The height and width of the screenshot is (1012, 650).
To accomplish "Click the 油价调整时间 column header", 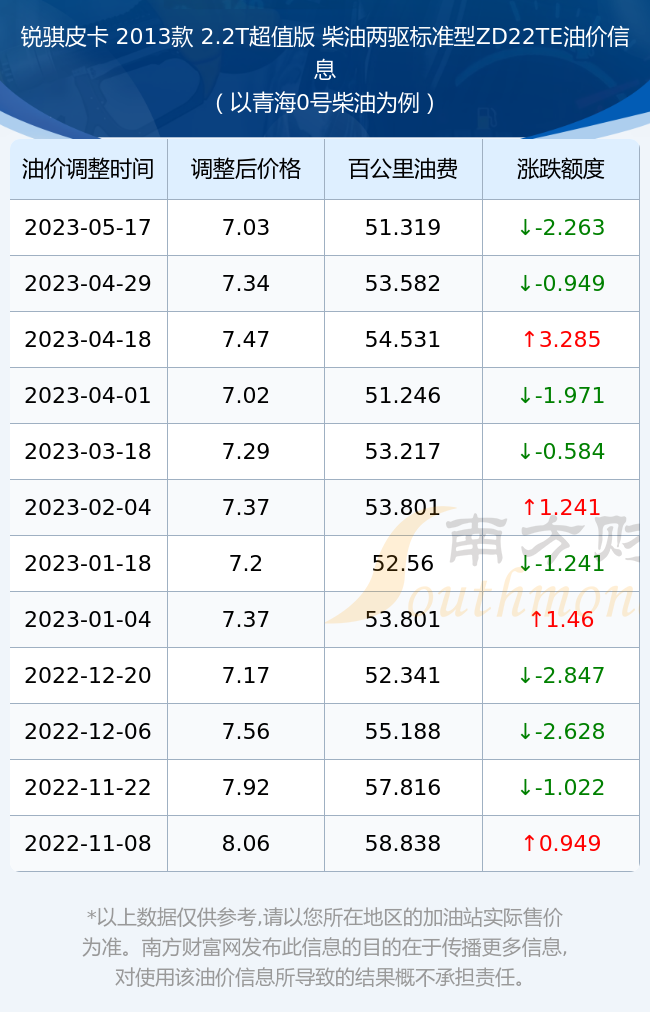I will [88, 169].
